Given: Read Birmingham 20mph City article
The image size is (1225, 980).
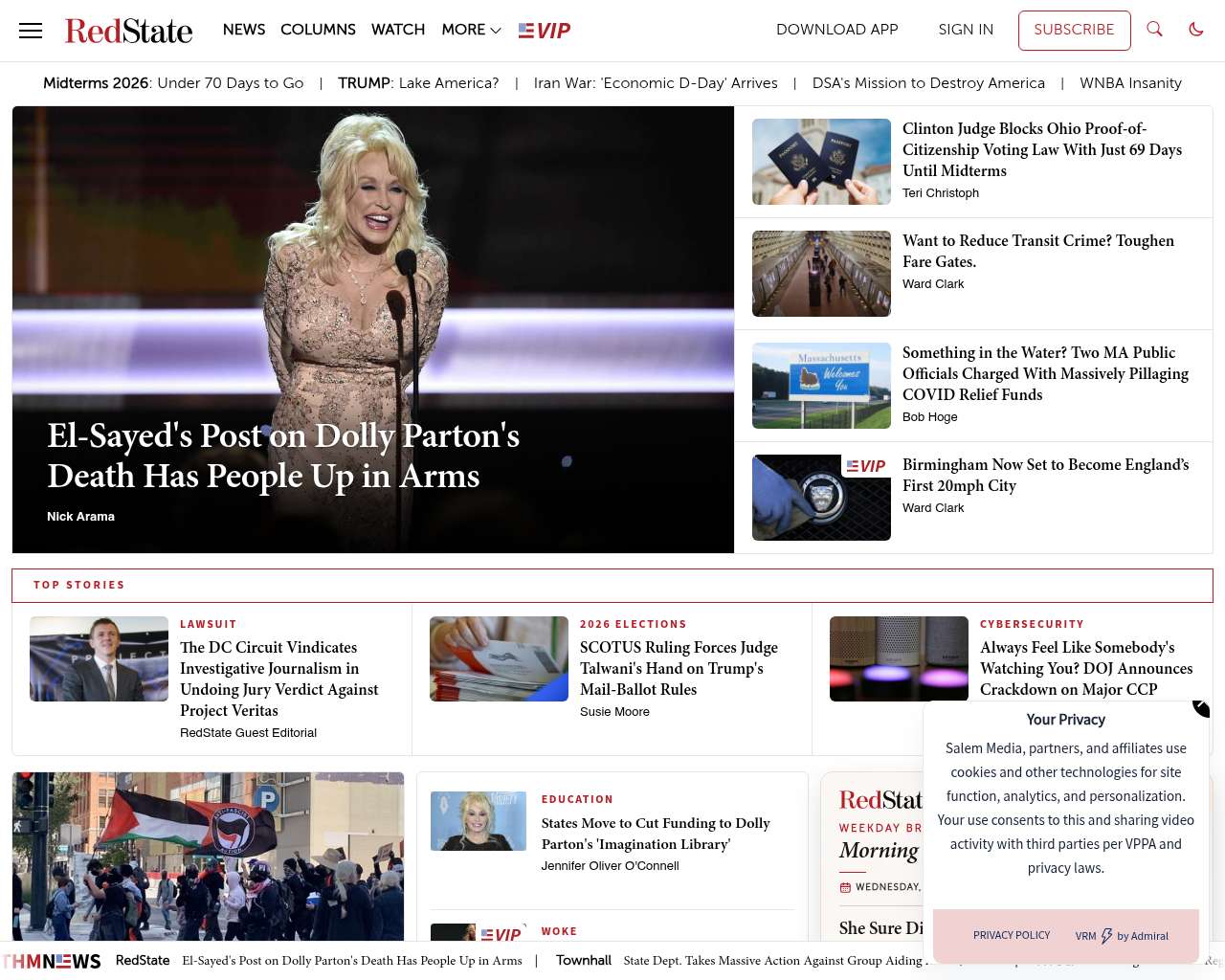Looking at the screenshot, I should pyautogui.click(x=1046, y=475).
